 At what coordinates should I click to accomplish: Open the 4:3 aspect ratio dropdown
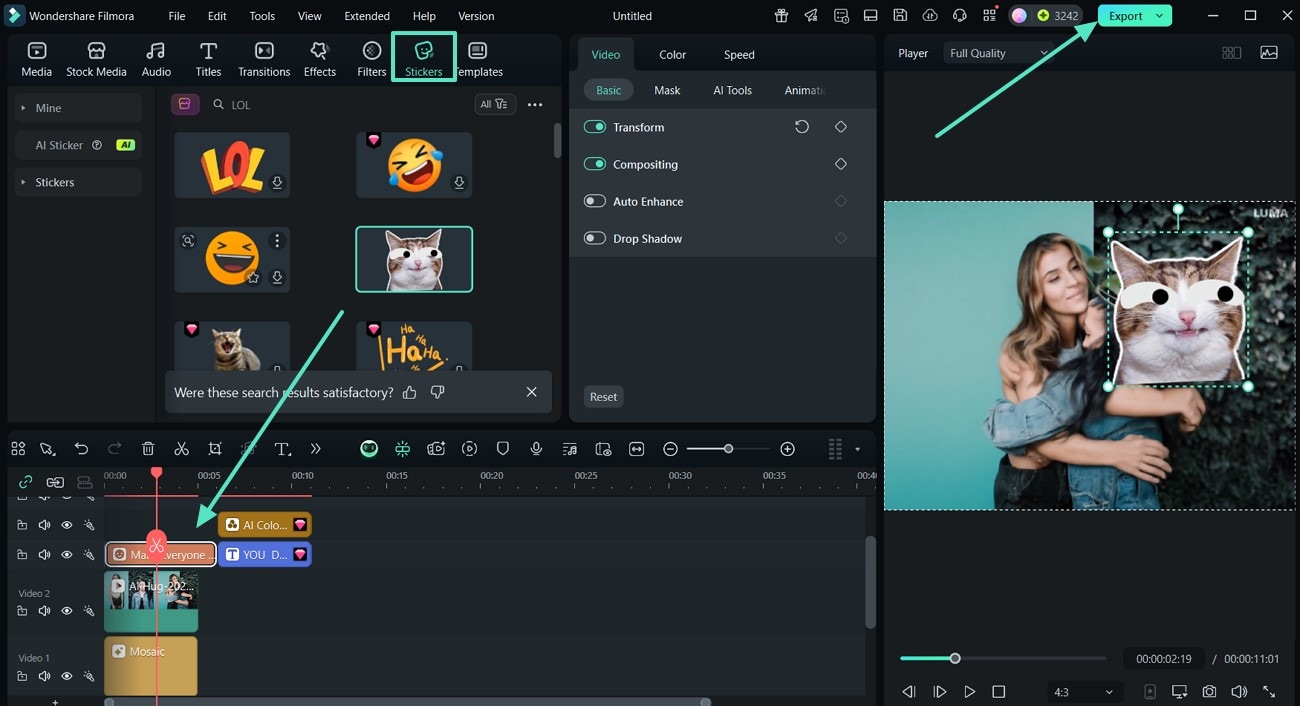tap(1083, 692)
